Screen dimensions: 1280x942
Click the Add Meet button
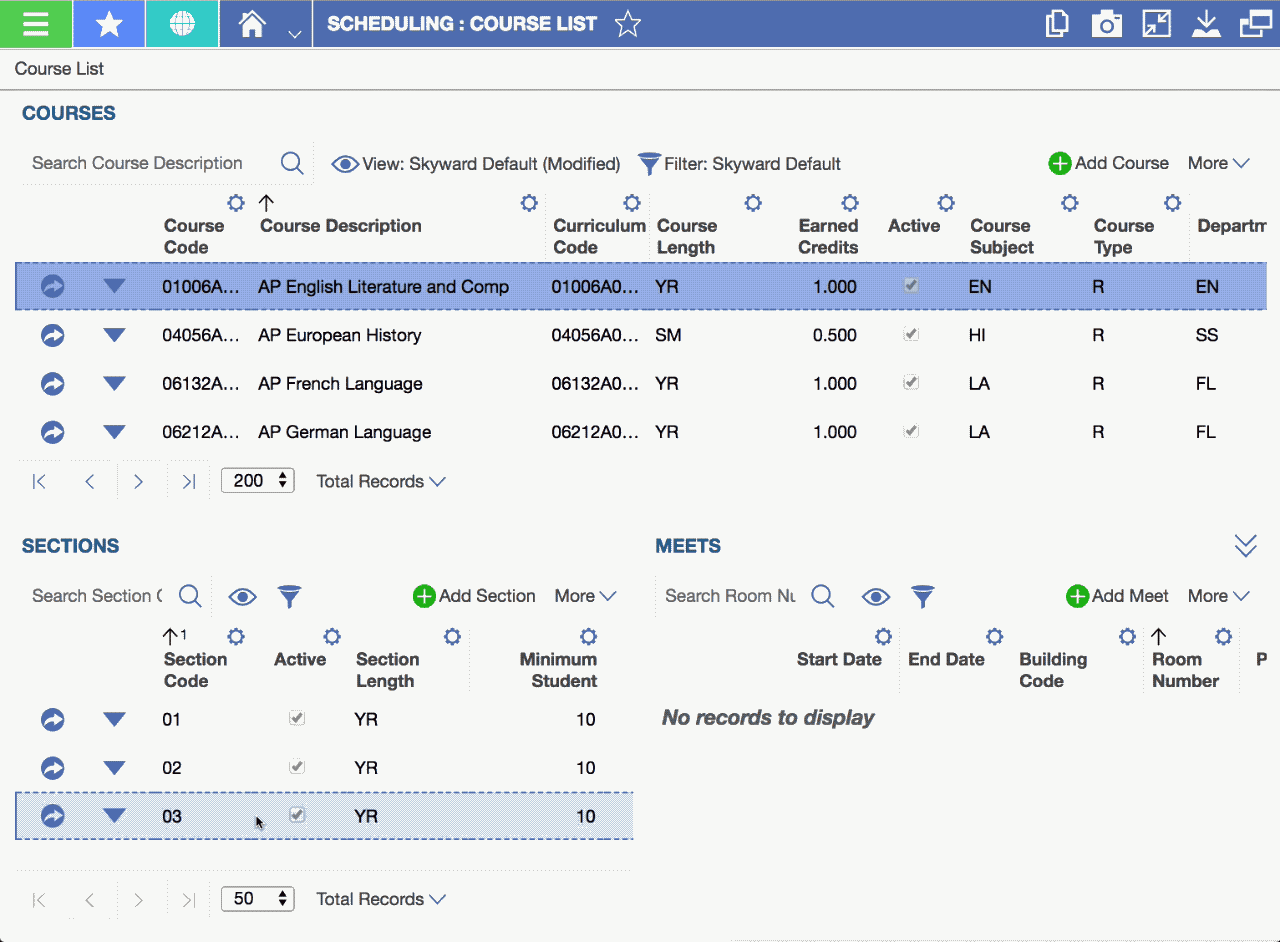1117,596
